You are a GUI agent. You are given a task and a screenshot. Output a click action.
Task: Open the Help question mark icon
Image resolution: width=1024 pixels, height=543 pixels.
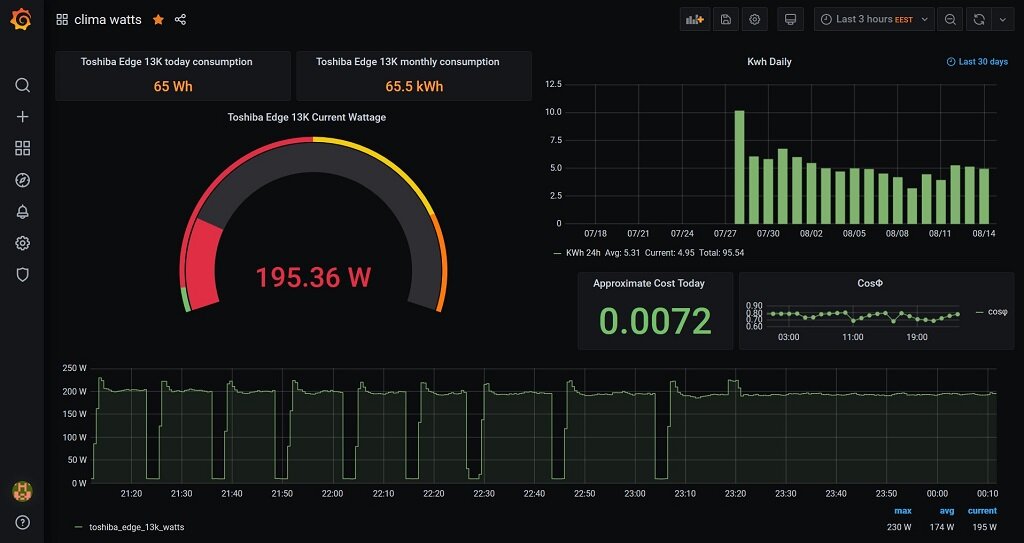click(x=22, y=522)
